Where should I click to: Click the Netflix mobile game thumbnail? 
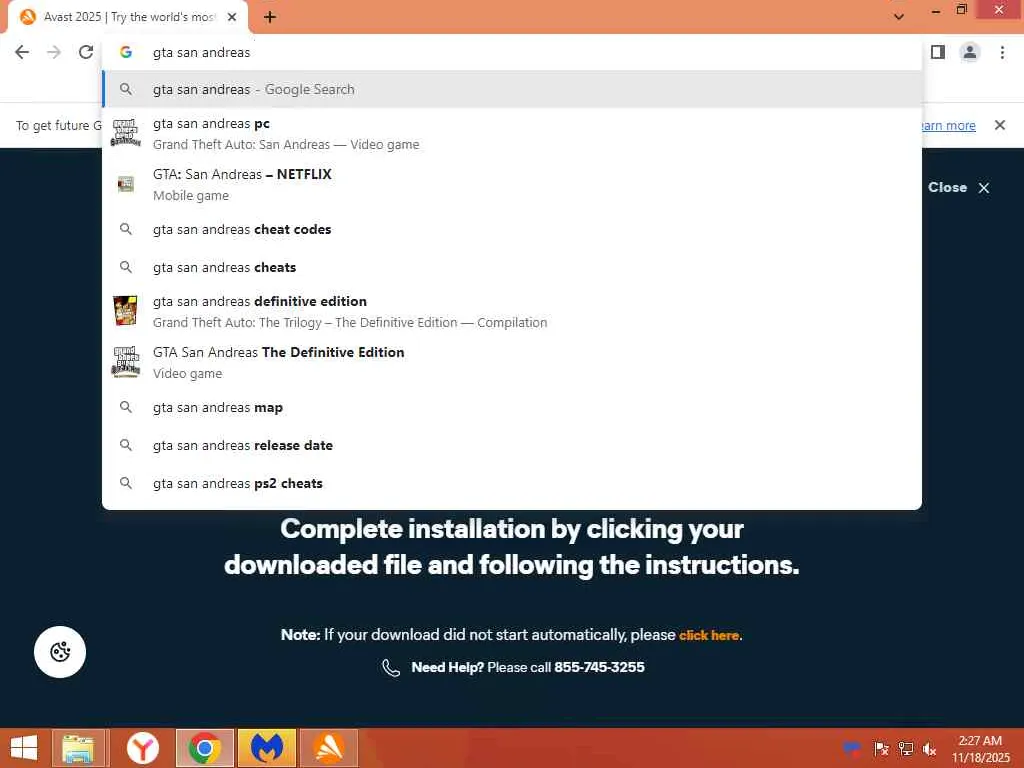pos(125,184)
